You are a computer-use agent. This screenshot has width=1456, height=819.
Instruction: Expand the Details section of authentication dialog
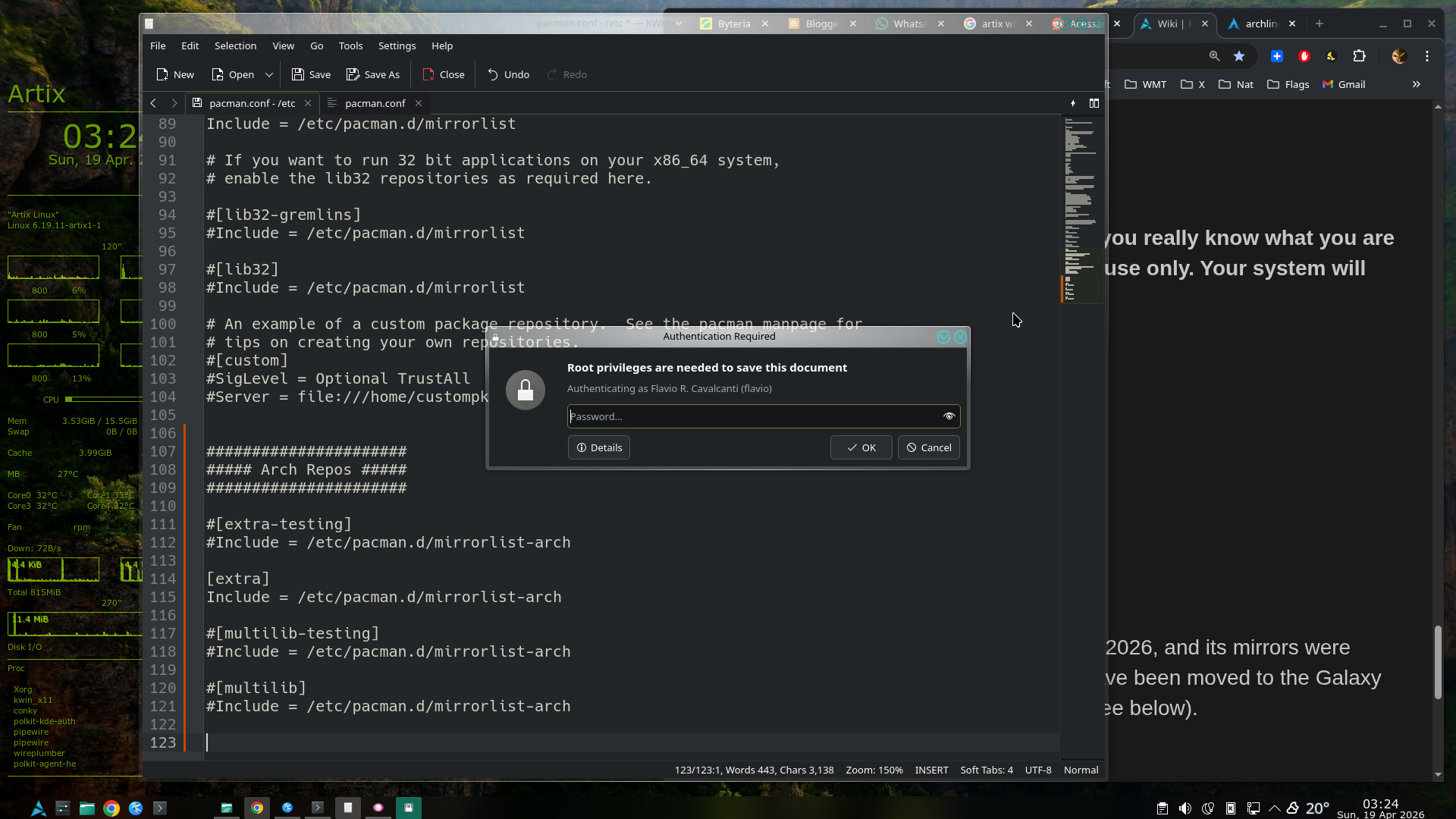pos(599,447)
